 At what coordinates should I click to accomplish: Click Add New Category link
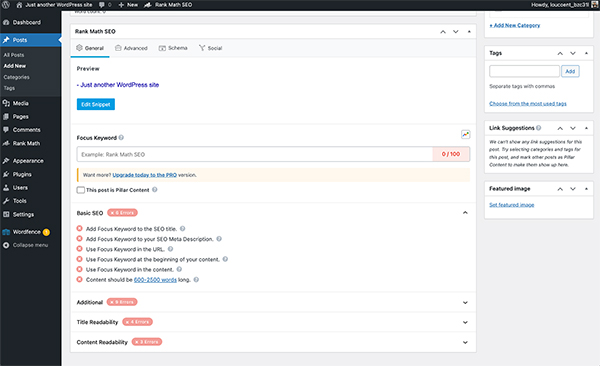[x=515, y=25]
